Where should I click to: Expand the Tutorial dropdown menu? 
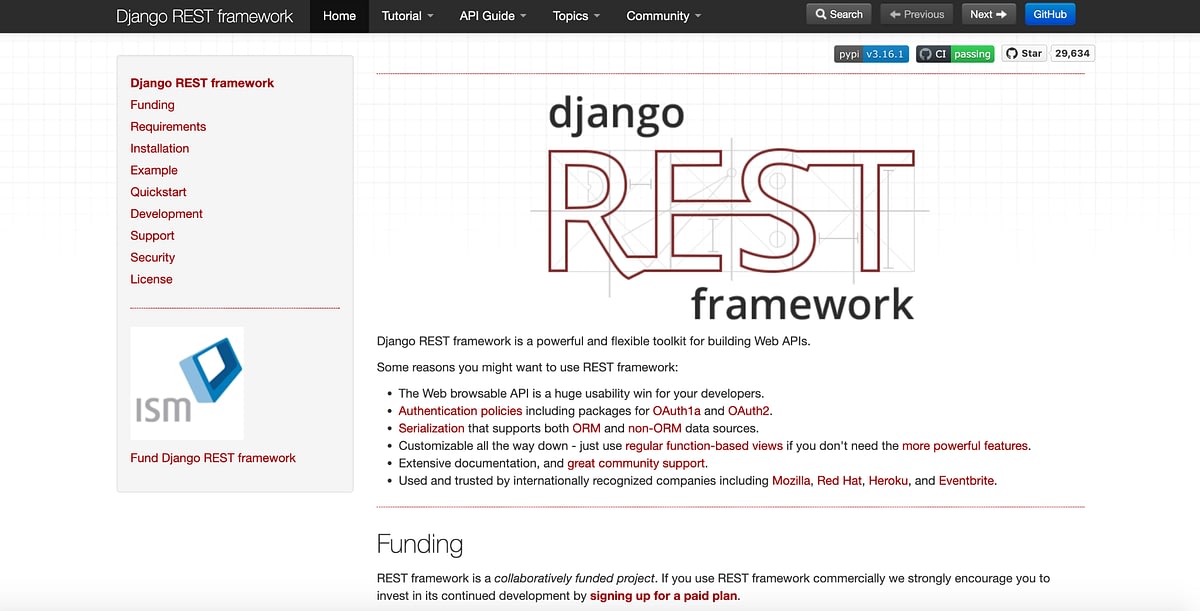pyautogui.click(x=407, y=16)
